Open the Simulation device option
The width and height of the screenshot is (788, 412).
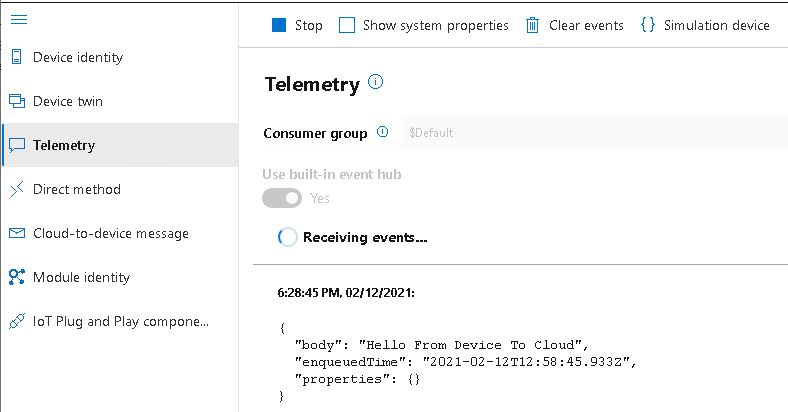click(705, 25)
